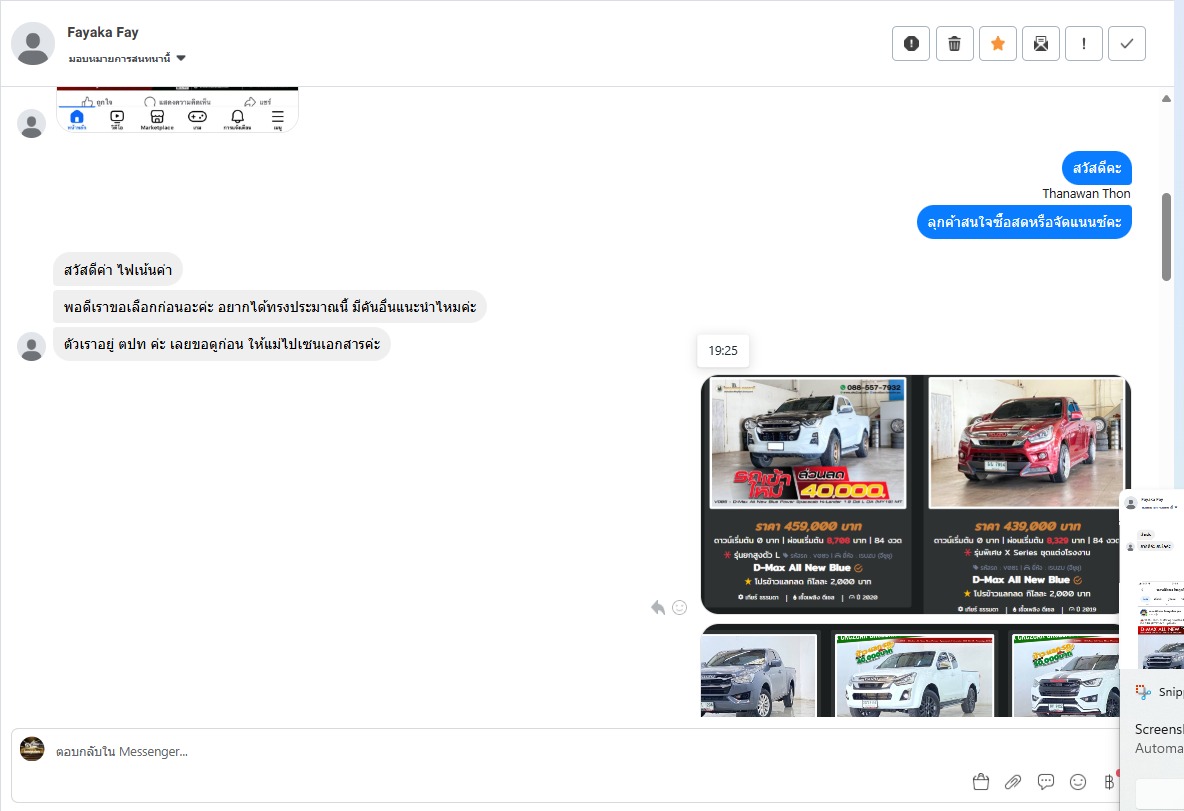Open Fayaka Fay's profile name
1184x811 pixels.
coord(103,32)
